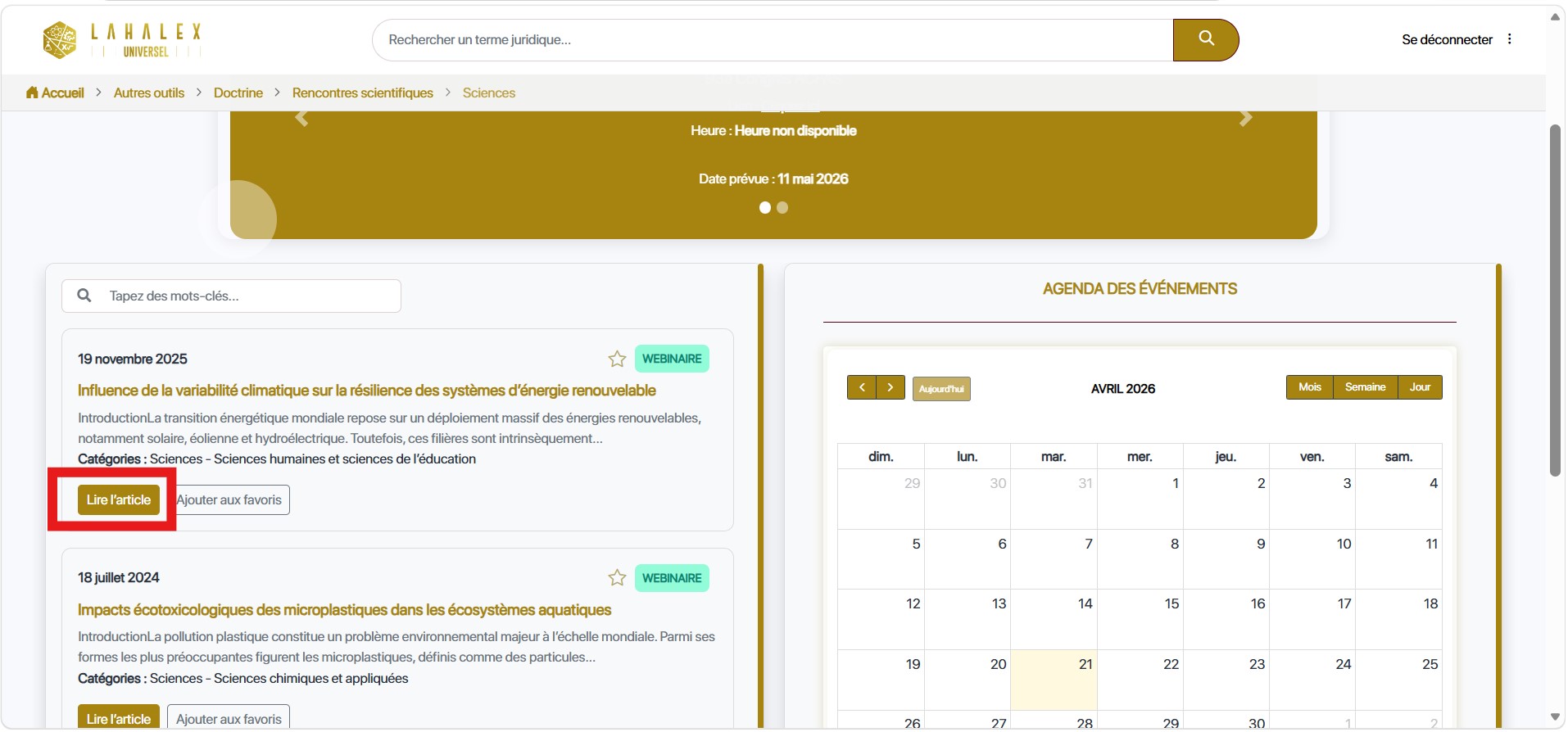Screen dimensions: 1568x732
Task: Click the magnifier icon in keyword search
Action: (84, 296)
